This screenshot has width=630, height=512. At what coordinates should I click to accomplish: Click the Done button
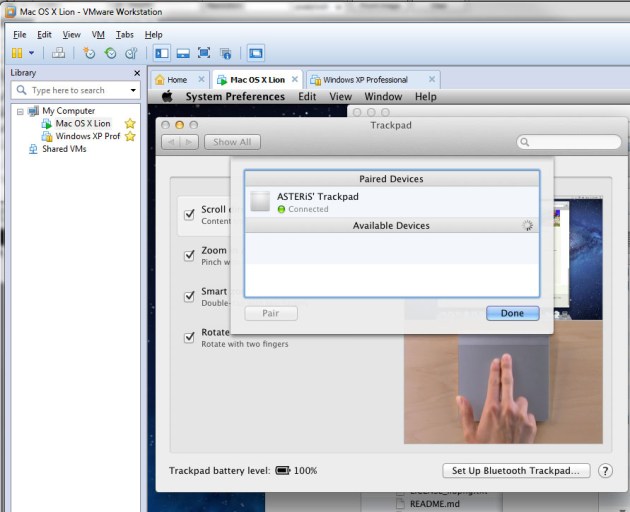pos(512,313)
